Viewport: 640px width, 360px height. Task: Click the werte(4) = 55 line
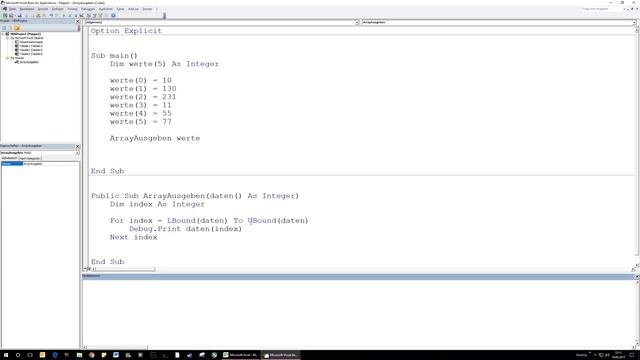pyautogui.click(x=140, y=113)
